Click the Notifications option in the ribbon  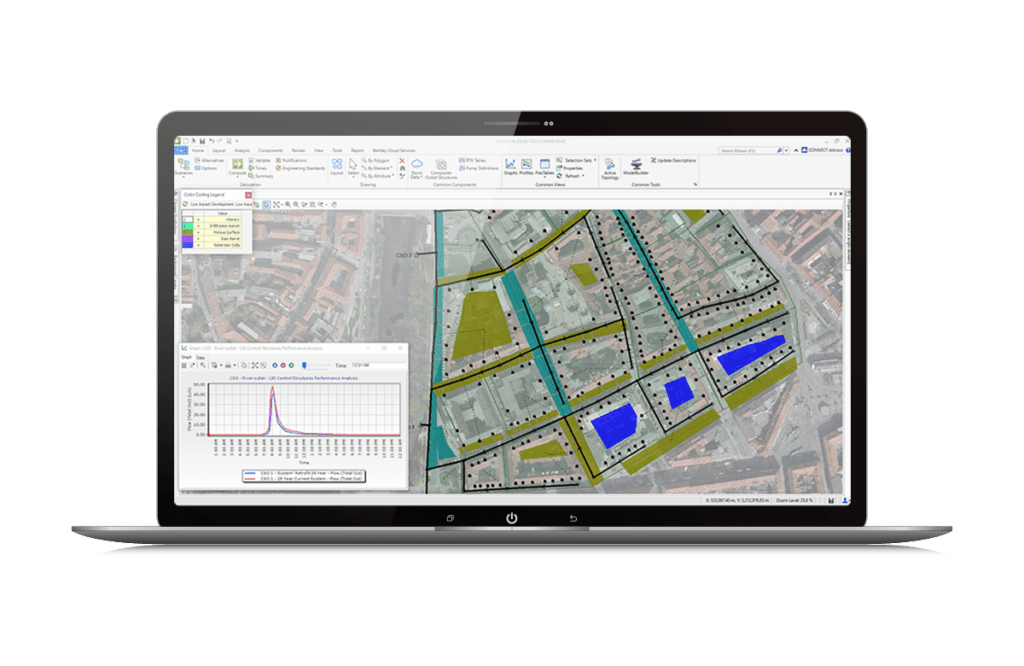(293, 160)
